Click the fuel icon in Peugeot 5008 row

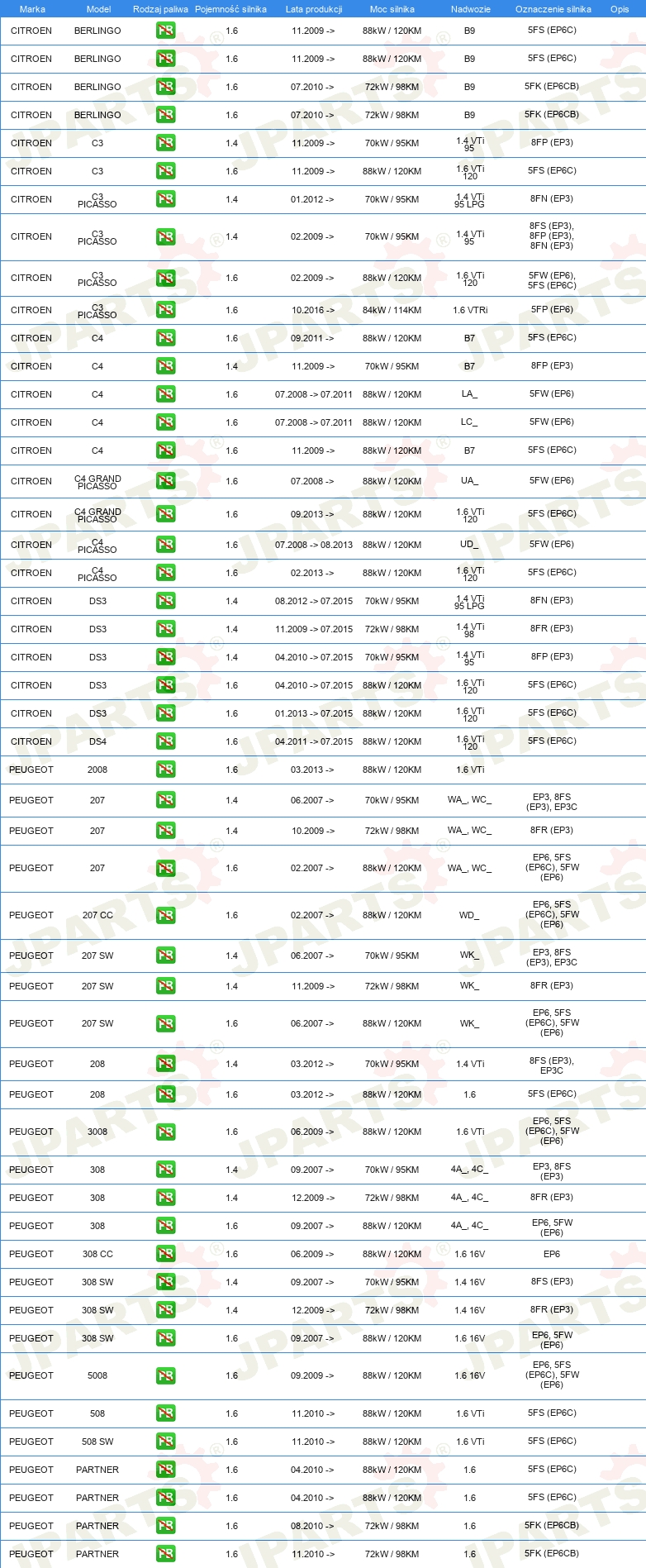click(x=165, y=1375)
